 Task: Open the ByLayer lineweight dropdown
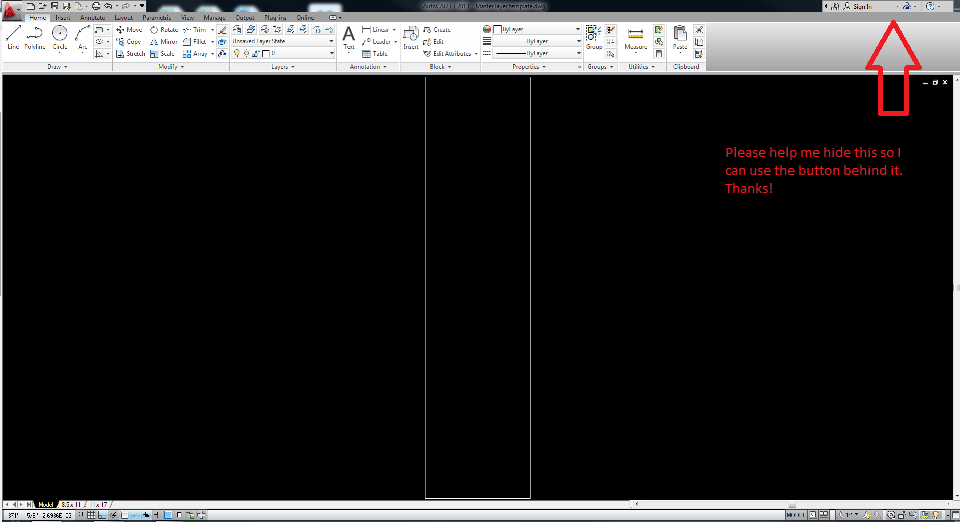(x=537, y=41)
